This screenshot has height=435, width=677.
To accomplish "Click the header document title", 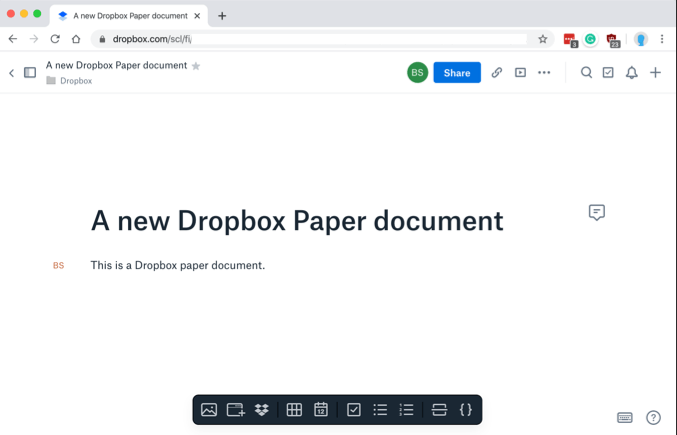I will pyautogui.click(x=117, y=66).
